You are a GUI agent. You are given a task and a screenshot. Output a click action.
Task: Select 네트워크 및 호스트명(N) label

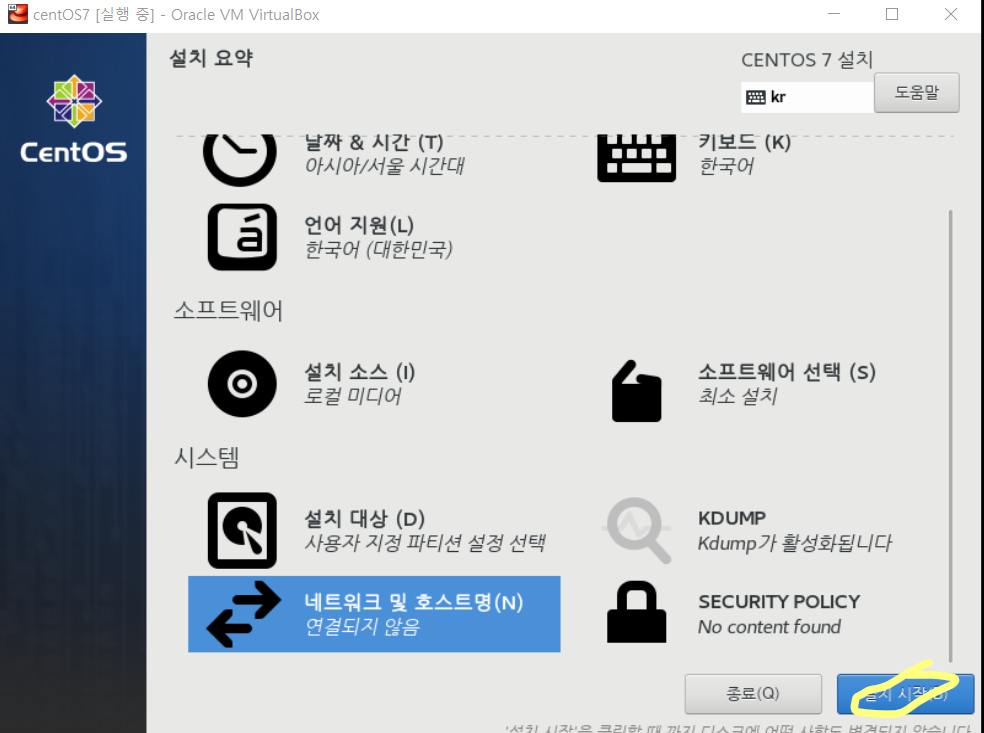[x=414, y=602]
